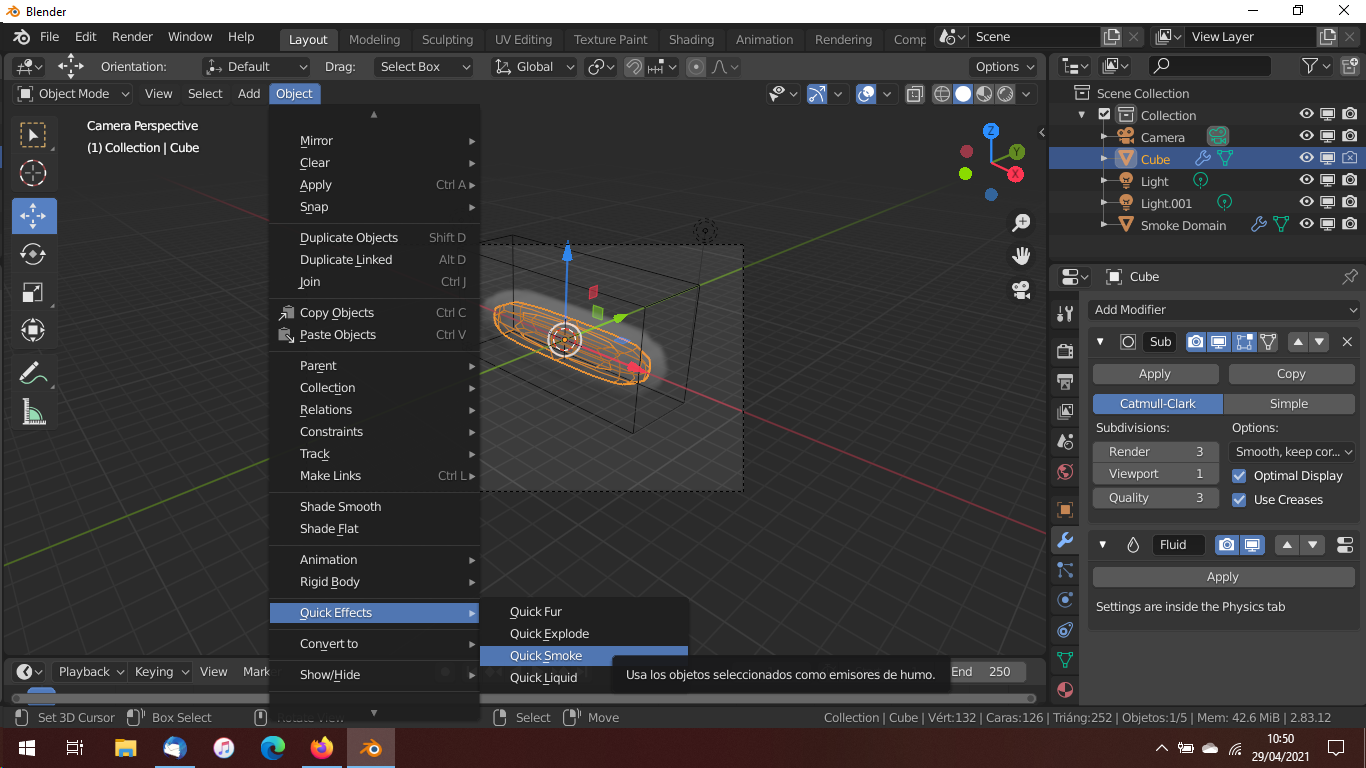Open the Global transform orientation dropdown
This screenshot has height=768, width=1366.
click(535, 67)
